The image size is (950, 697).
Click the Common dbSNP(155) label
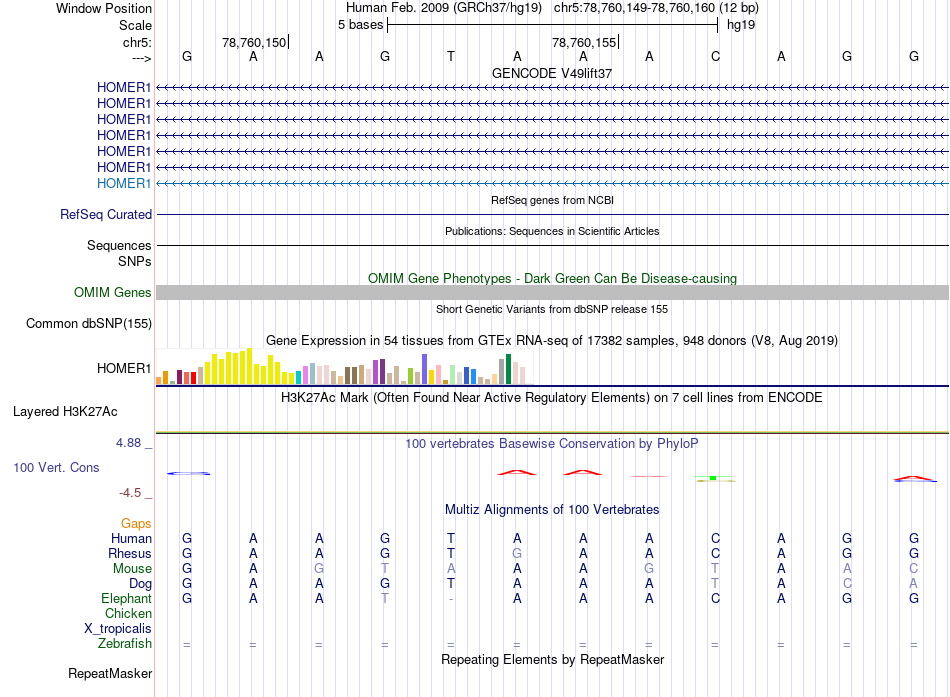(x=89, y=324)
